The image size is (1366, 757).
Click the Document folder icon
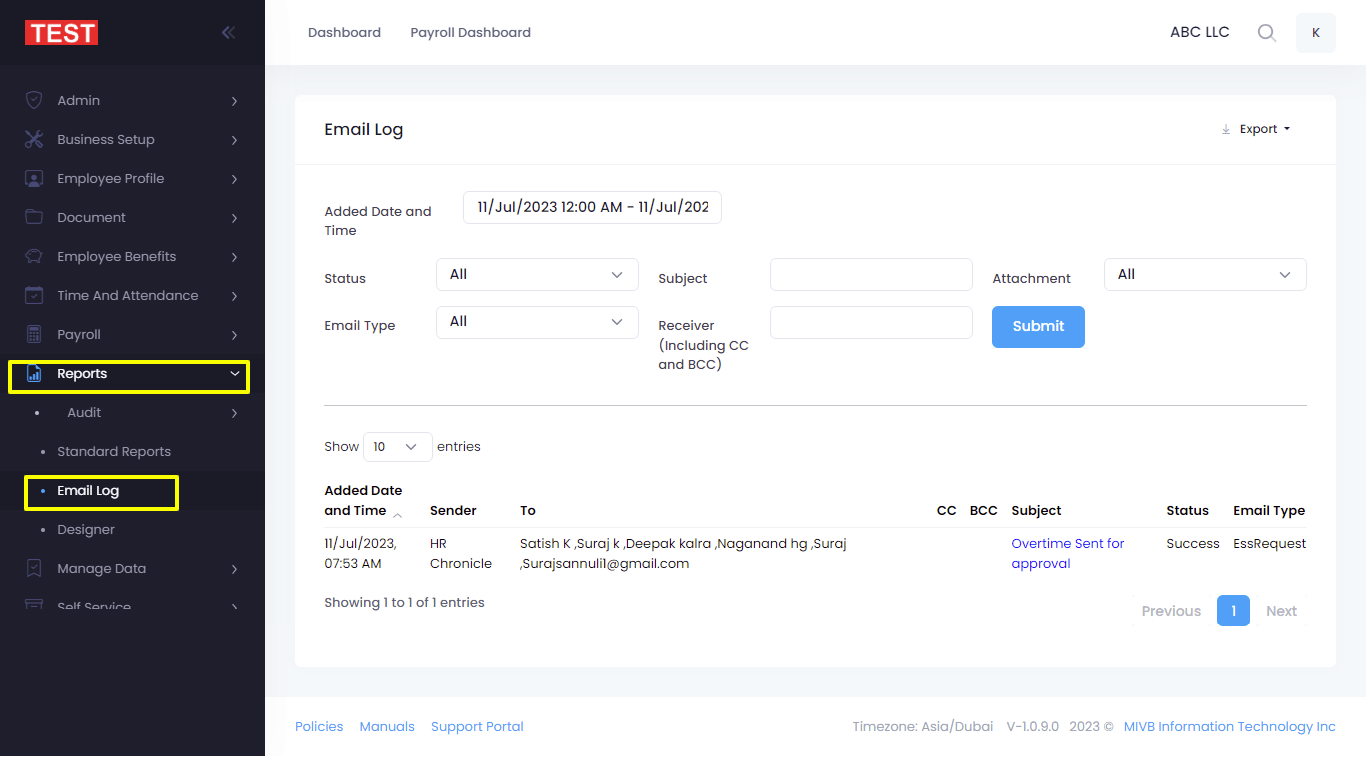point(34,217)
